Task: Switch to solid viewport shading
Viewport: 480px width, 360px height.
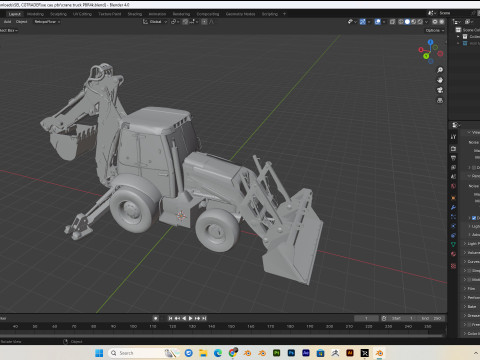Action: coord(407,22)
